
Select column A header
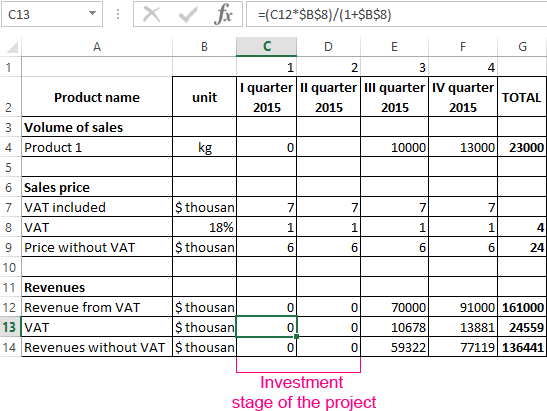(97, 47)
